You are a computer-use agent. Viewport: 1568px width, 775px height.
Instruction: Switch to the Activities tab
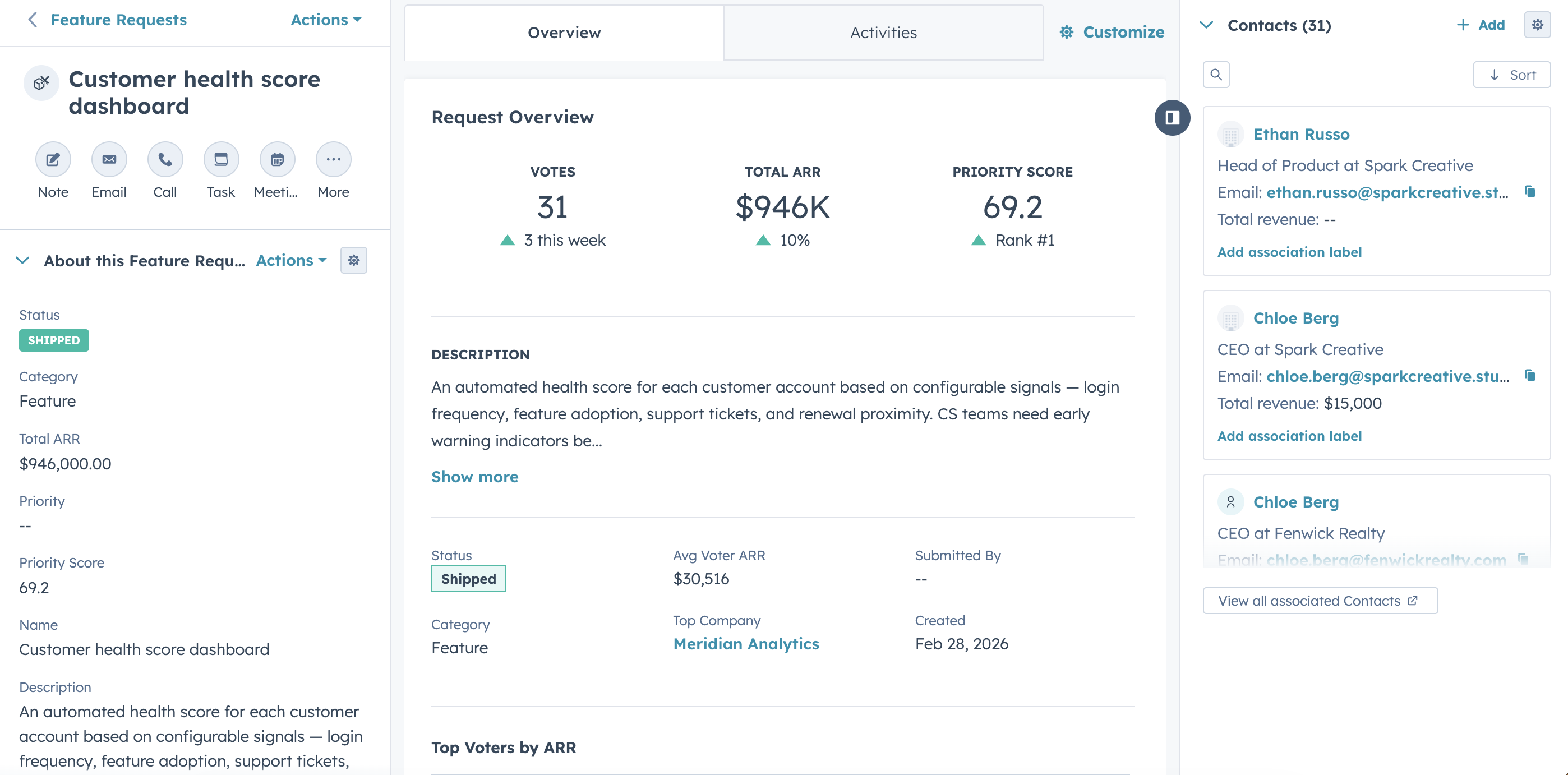tap(883, 33)
